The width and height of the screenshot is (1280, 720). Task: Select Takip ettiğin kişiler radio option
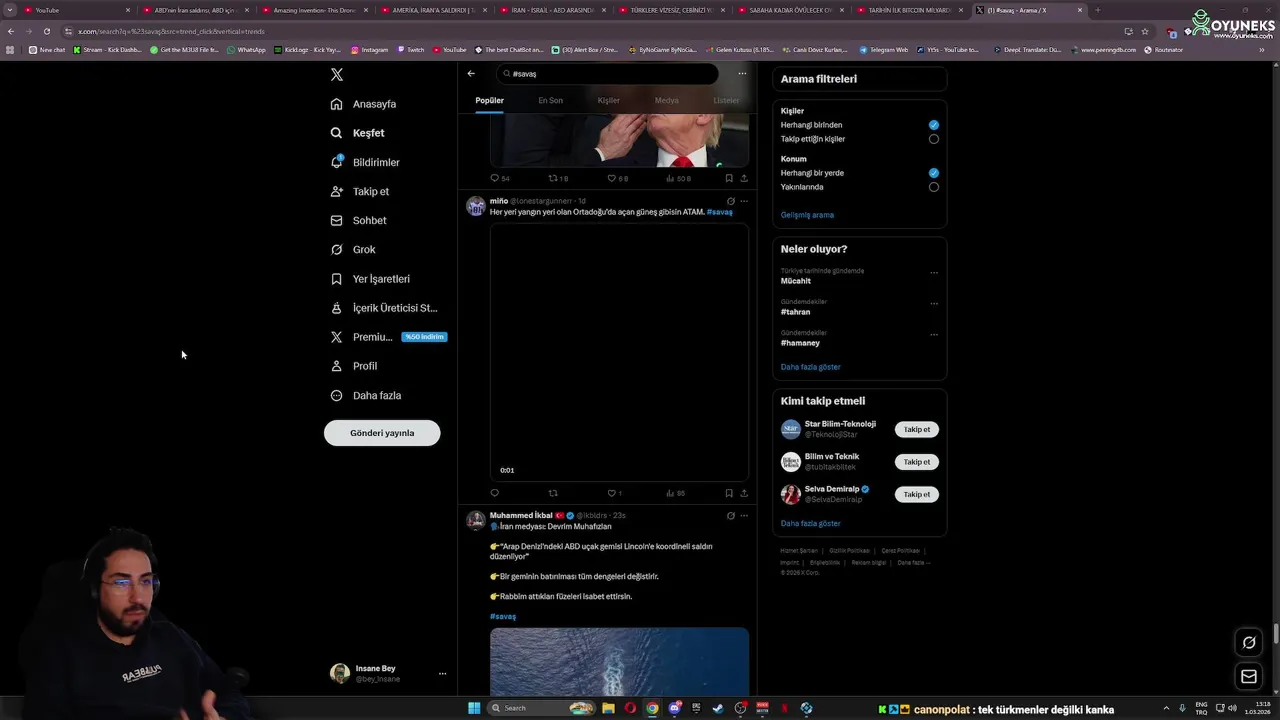tap(934, 139)
